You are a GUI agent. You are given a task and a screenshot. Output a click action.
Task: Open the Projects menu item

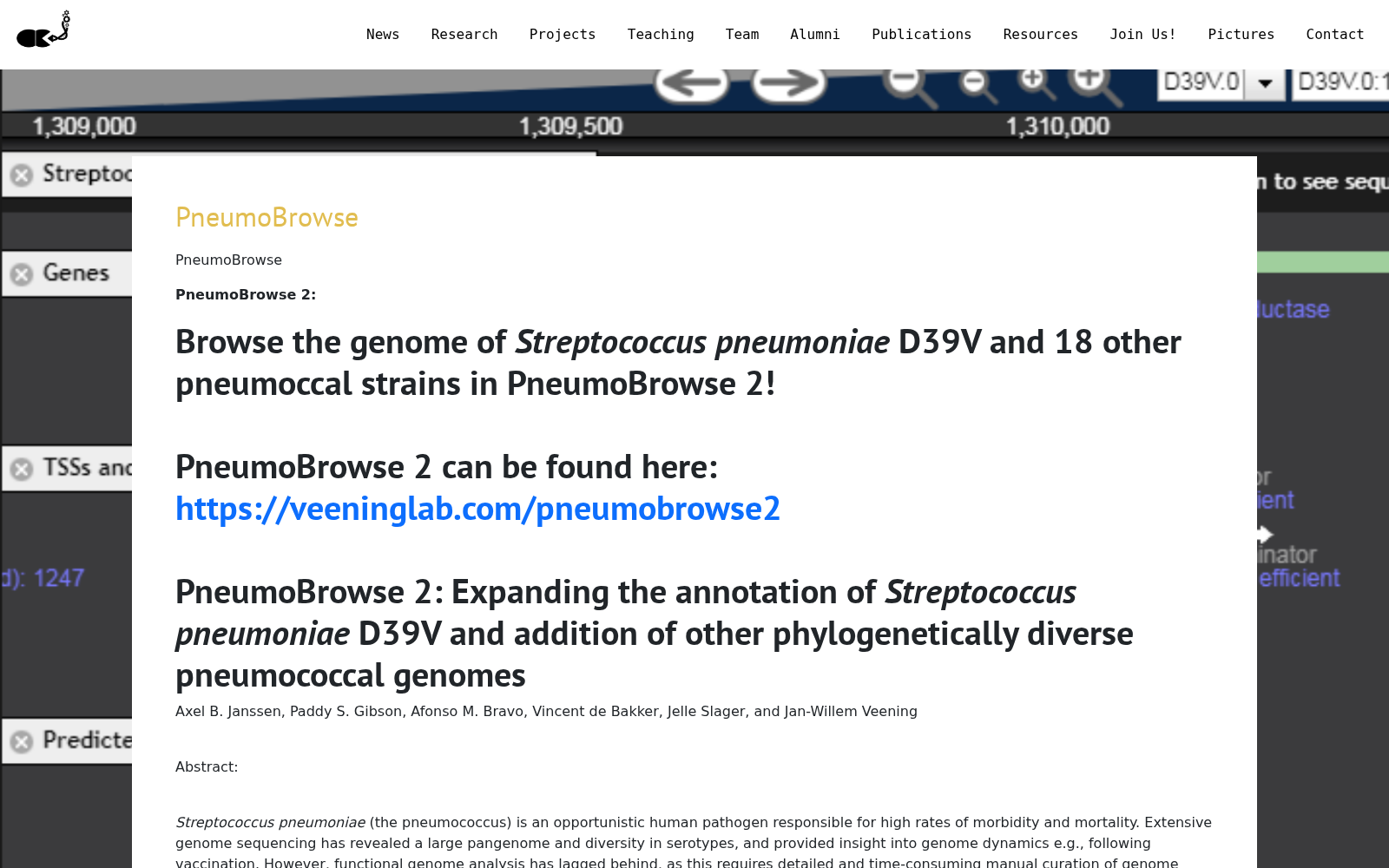point(563,35)
